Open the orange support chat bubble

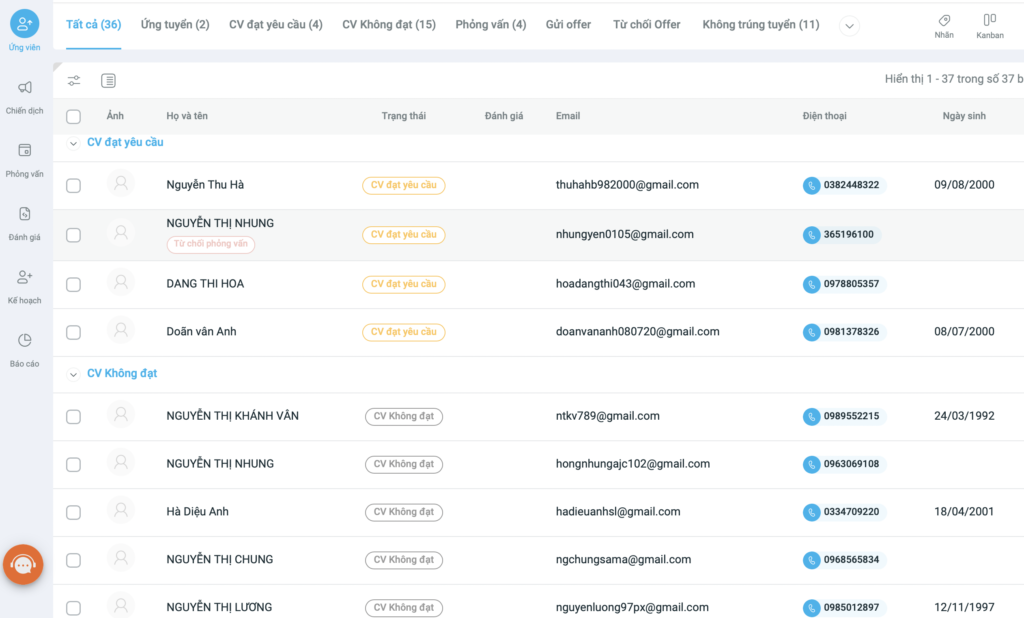[x=24, y=564]
